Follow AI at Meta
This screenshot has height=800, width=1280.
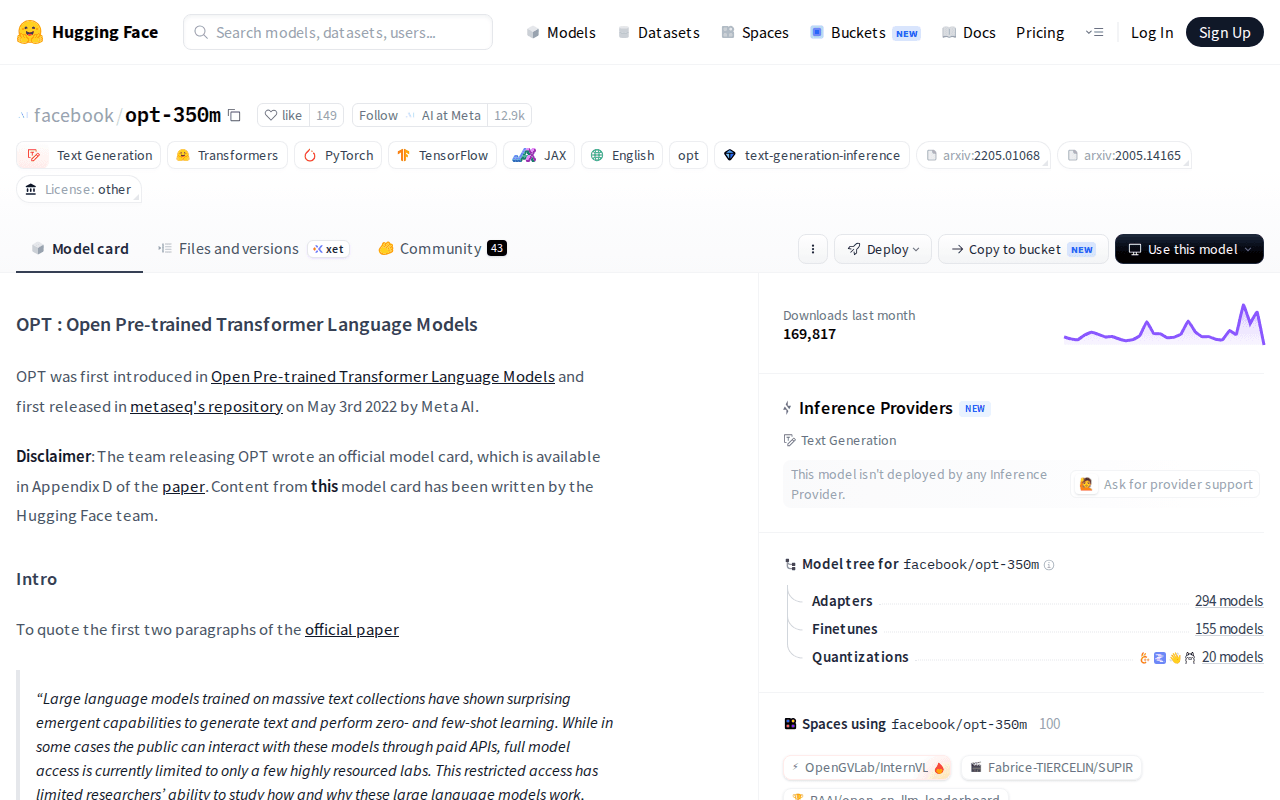[x=419, y=115]
